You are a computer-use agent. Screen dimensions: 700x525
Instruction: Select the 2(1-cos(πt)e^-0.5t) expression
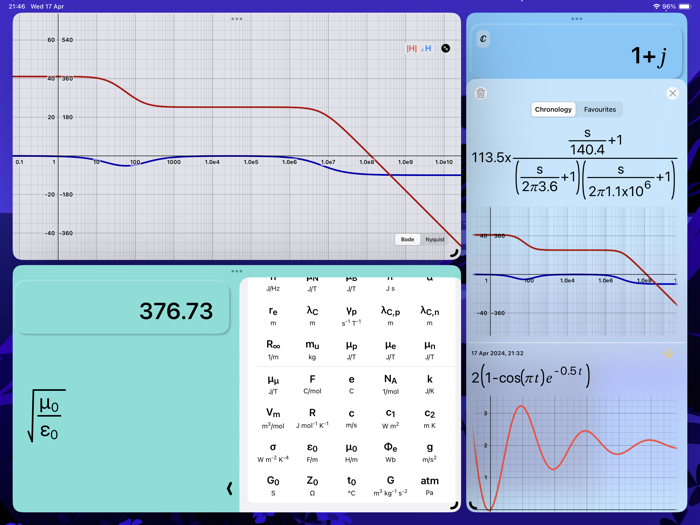pos(531,376)
